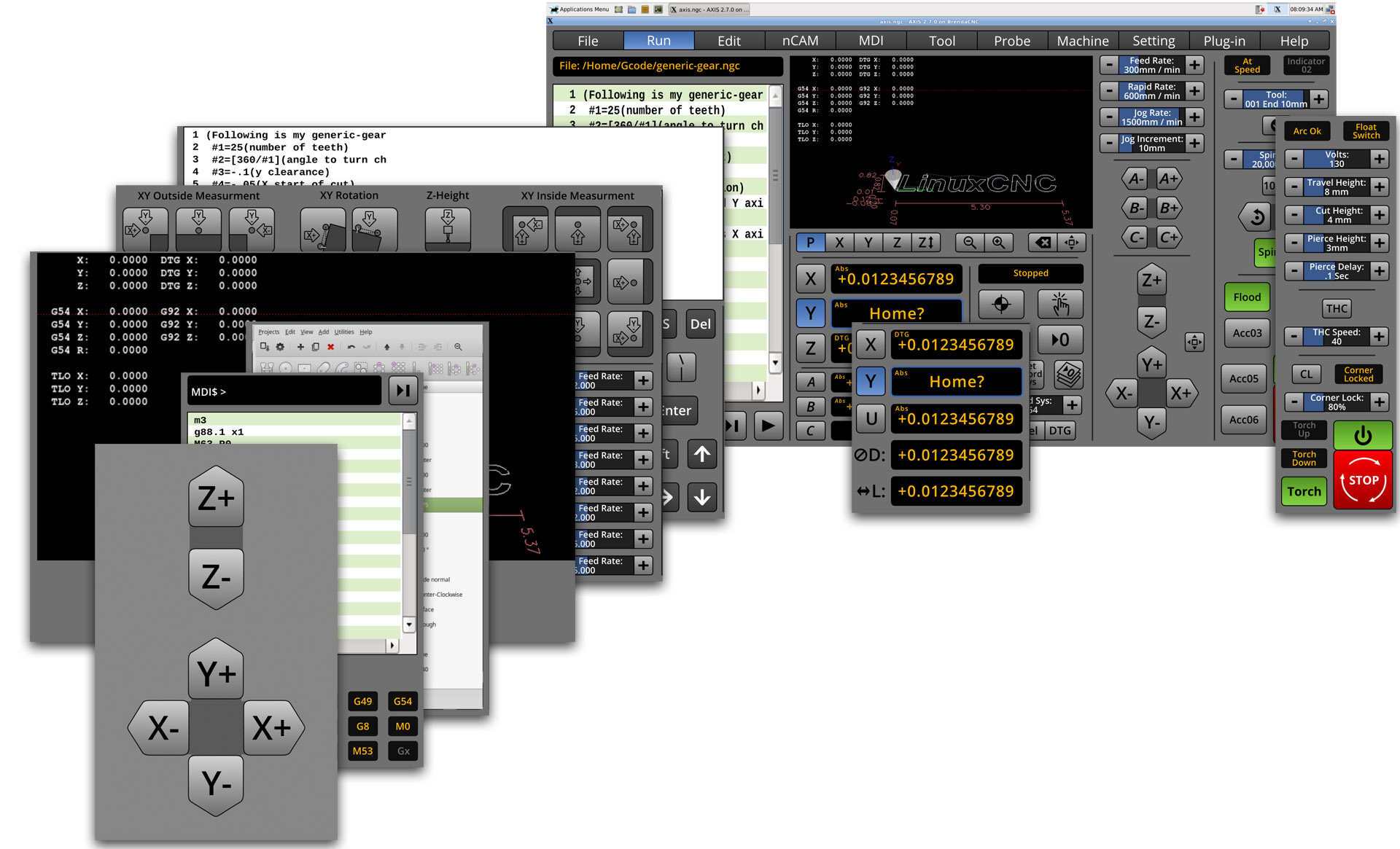
Task: Select third XY Outside Measurement probe icon
Action: pos(252,229)
